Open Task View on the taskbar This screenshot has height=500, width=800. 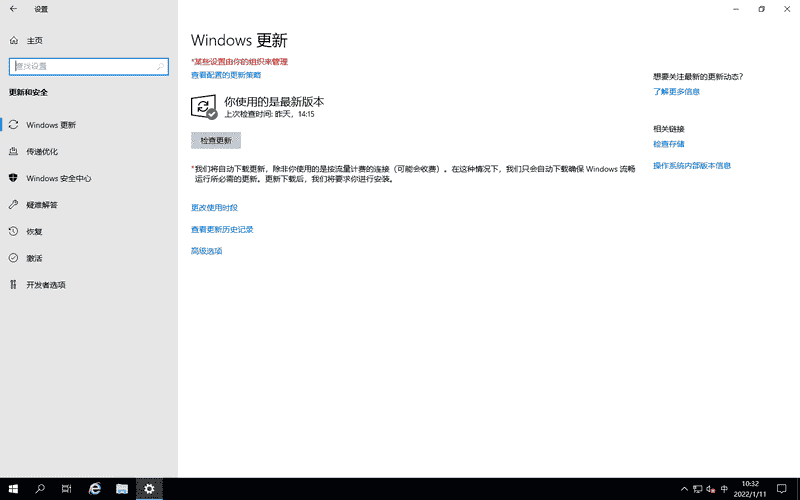click(67, 489)
